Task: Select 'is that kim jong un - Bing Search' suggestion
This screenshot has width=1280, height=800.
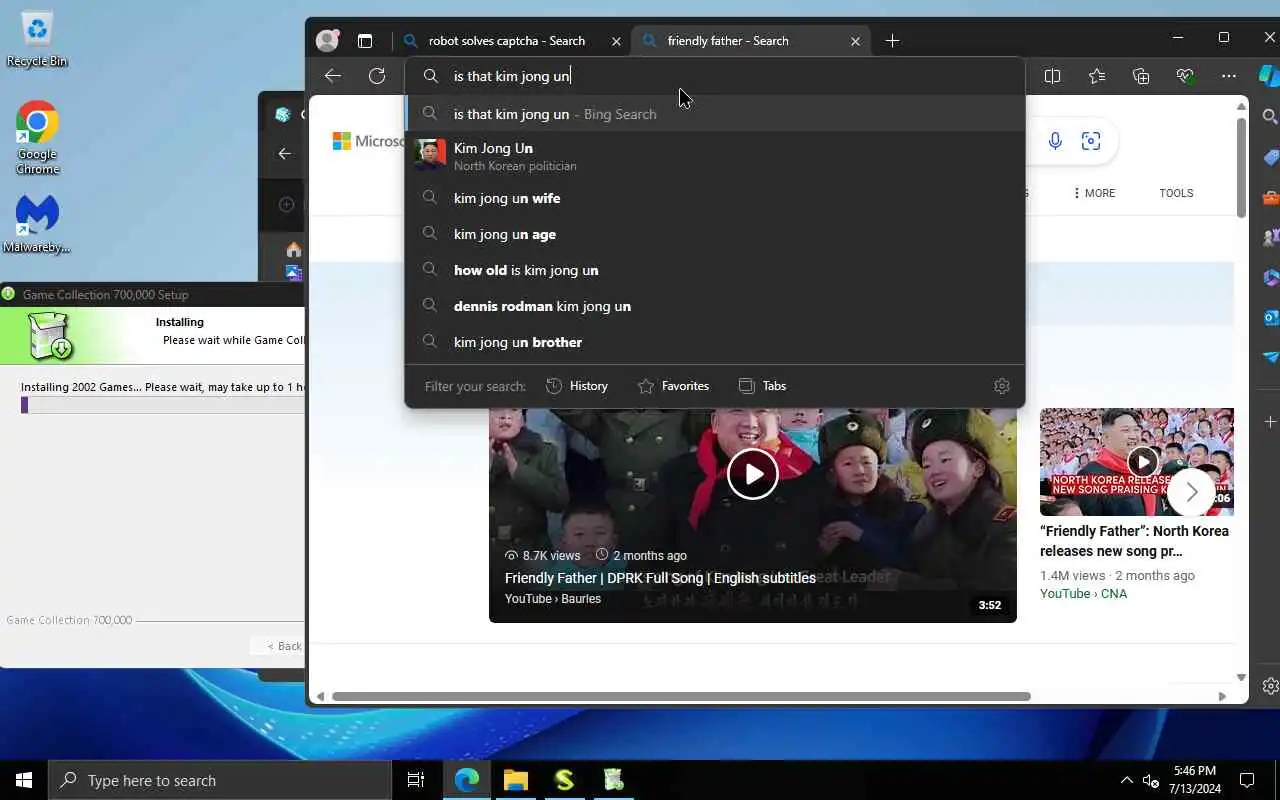Action: coord(715,114)
